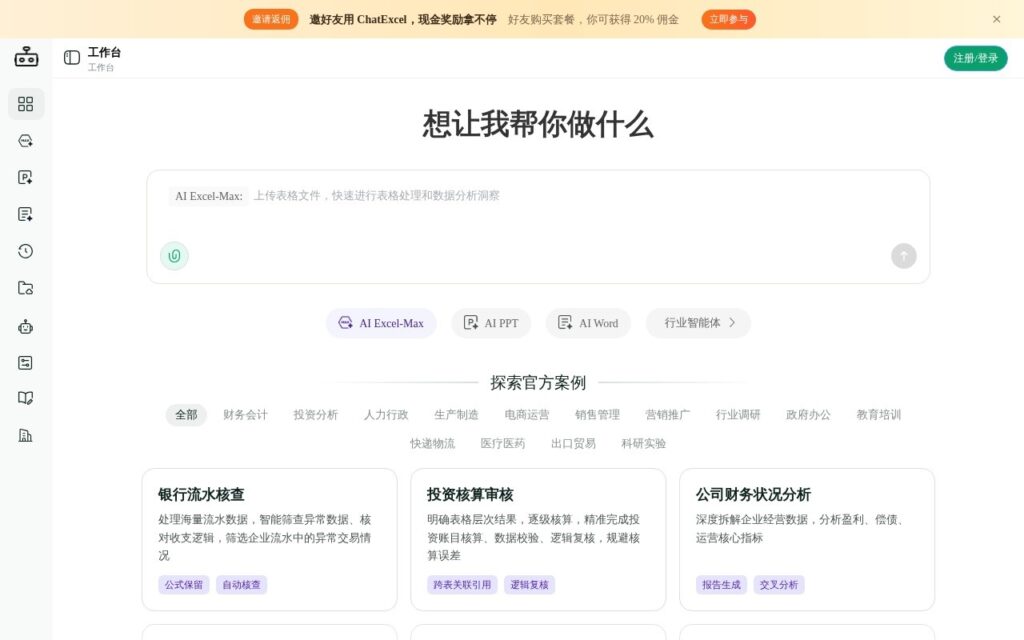
Task: Open agent robot icon in sidebar
Action: [x=25, y=327]
